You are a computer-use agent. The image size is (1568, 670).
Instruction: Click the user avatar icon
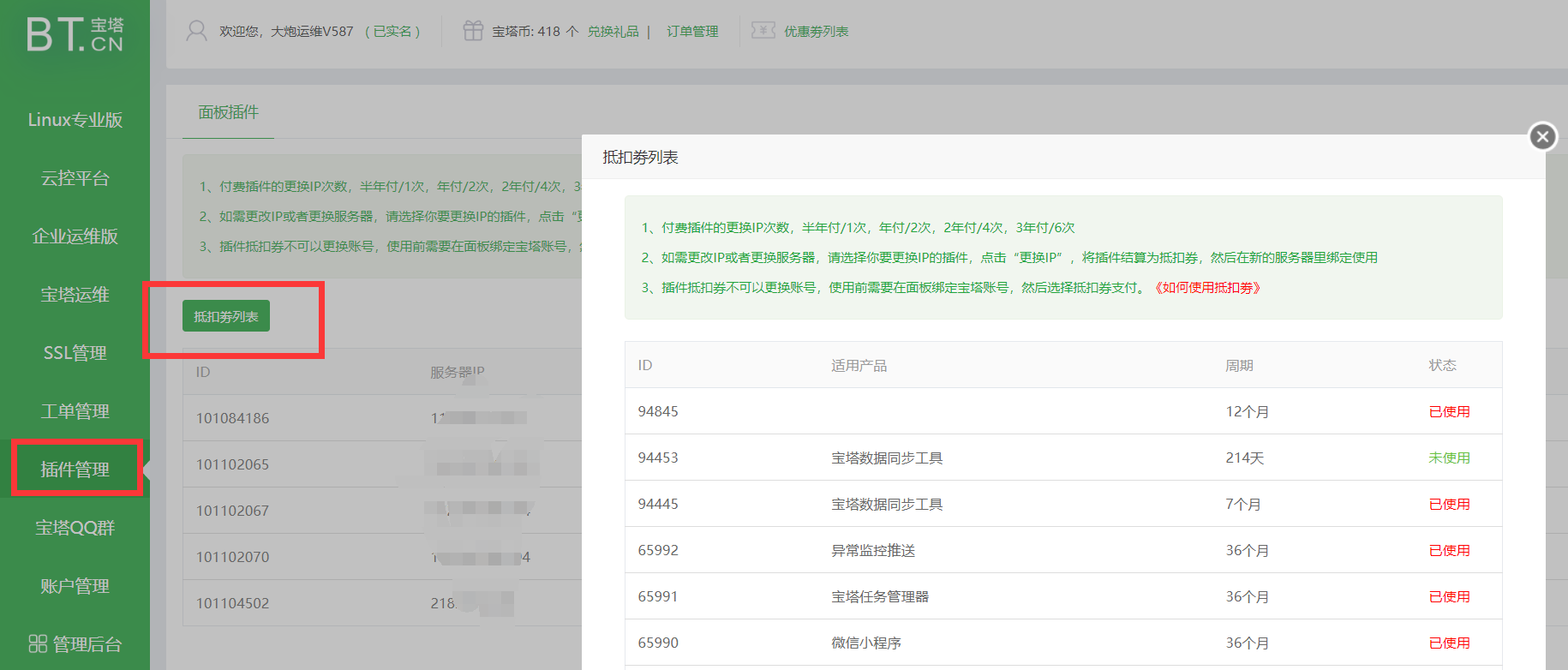(x=196, y=32)
